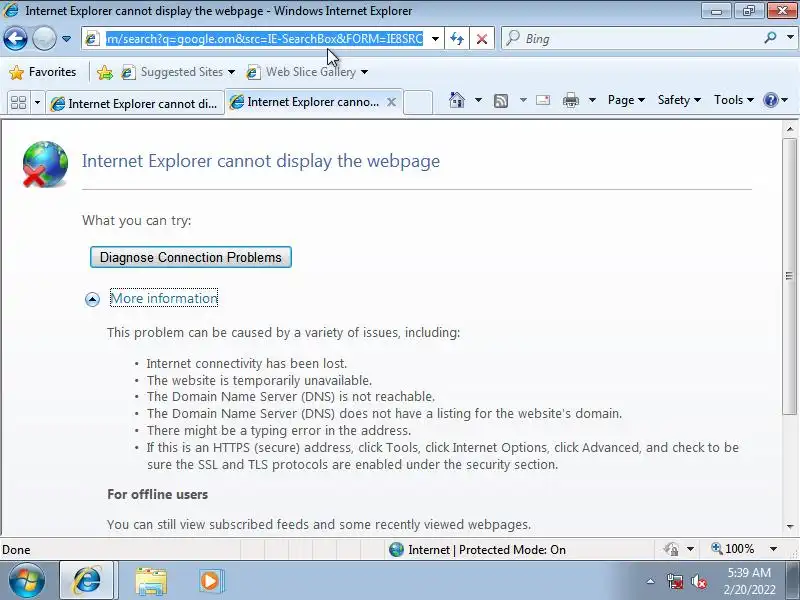800x600 pixels.
Task: Open the Tools menu
Action: [734, 100]
